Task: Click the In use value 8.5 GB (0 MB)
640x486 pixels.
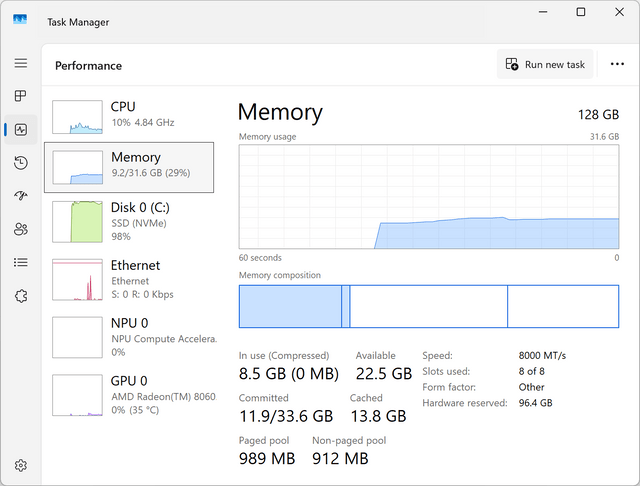Action: tap(289, 373)
